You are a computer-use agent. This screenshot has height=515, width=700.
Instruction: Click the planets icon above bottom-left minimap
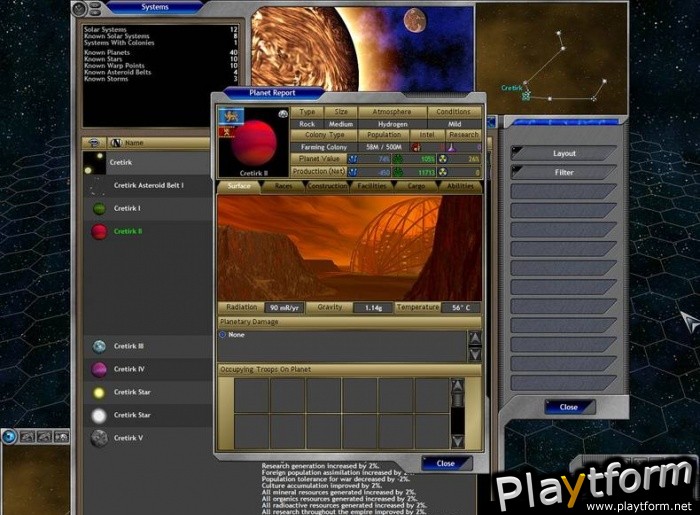(61, 436)
